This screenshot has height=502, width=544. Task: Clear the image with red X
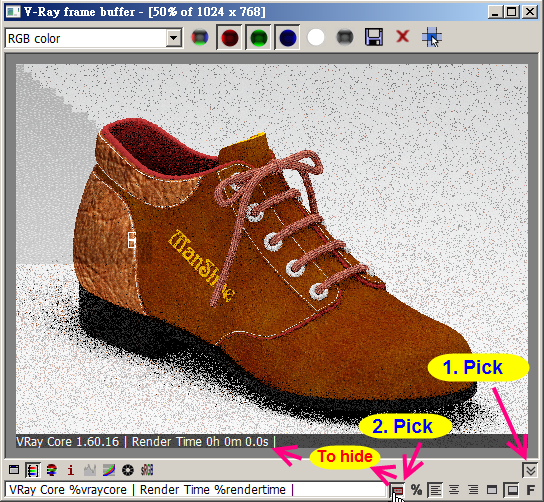pyautogui.click(x=403, y=36)
